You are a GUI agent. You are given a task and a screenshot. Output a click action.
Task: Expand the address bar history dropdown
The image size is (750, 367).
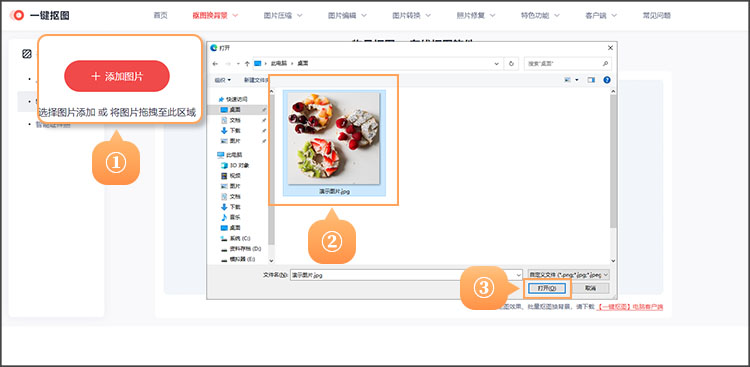point(497,63)
